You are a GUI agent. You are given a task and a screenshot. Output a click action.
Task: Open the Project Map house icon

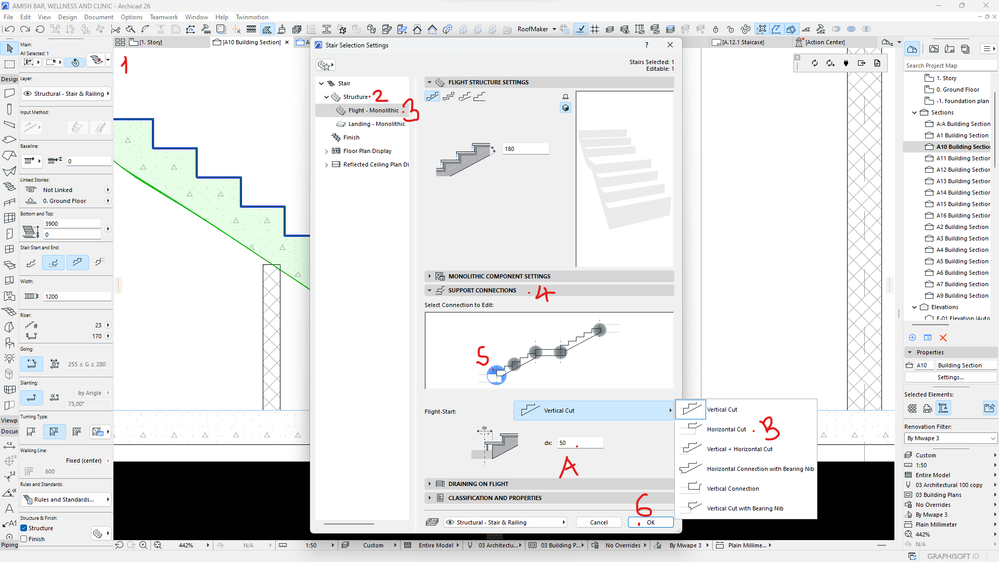pyautogui.click(x=912, y=49)
